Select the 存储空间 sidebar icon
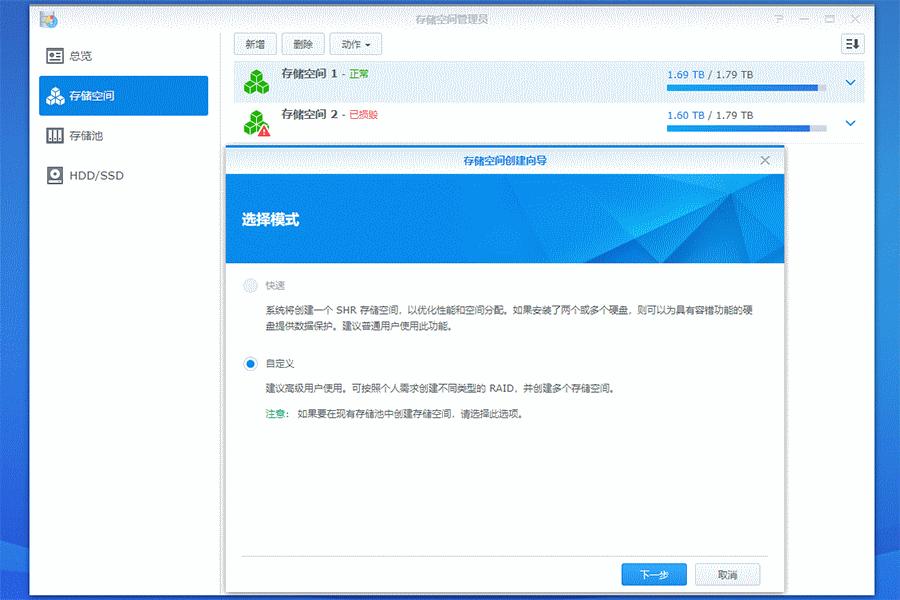 pos(55,96)
